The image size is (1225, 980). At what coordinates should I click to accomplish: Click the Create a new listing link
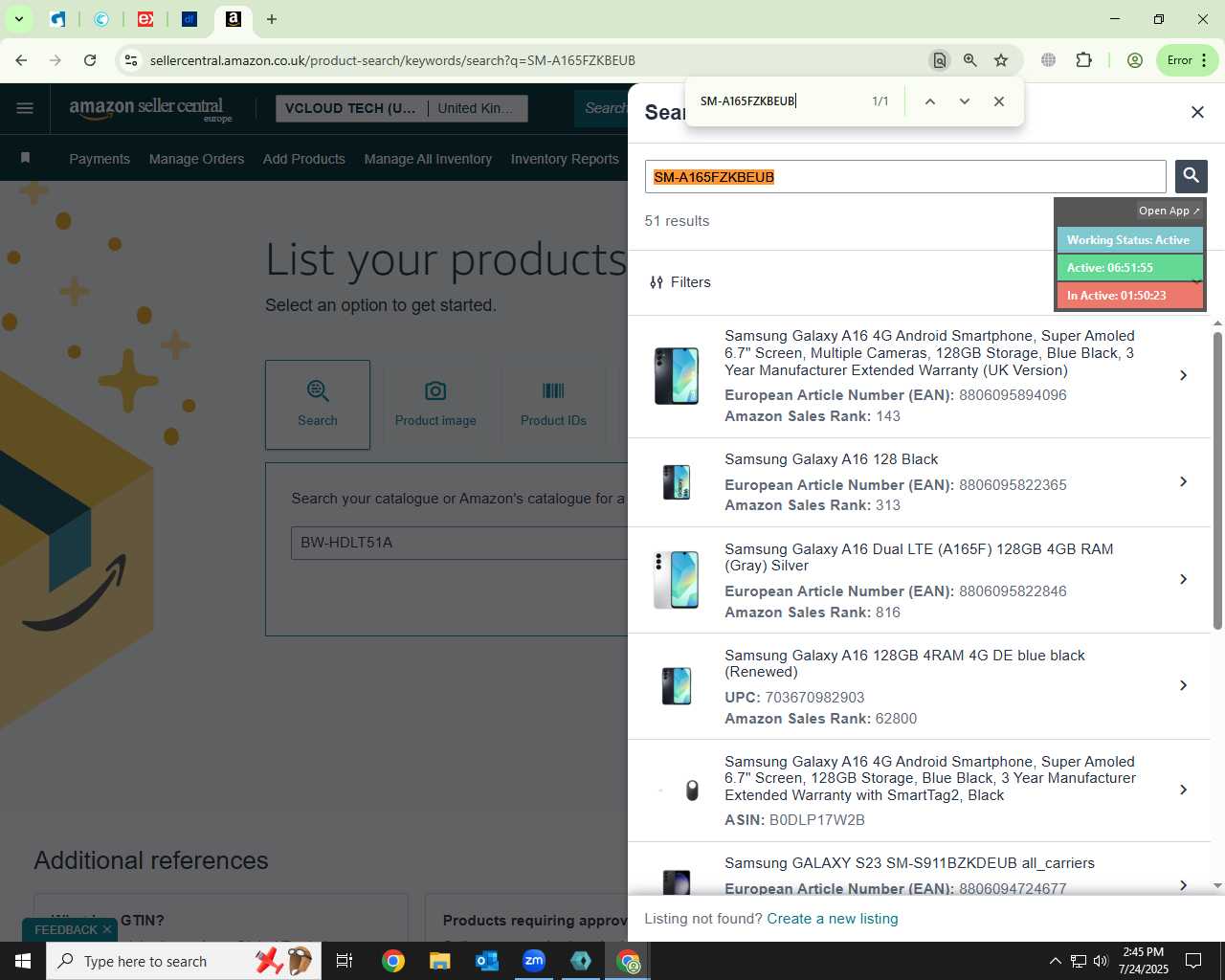pyautogui.click(x=833, y=919)
